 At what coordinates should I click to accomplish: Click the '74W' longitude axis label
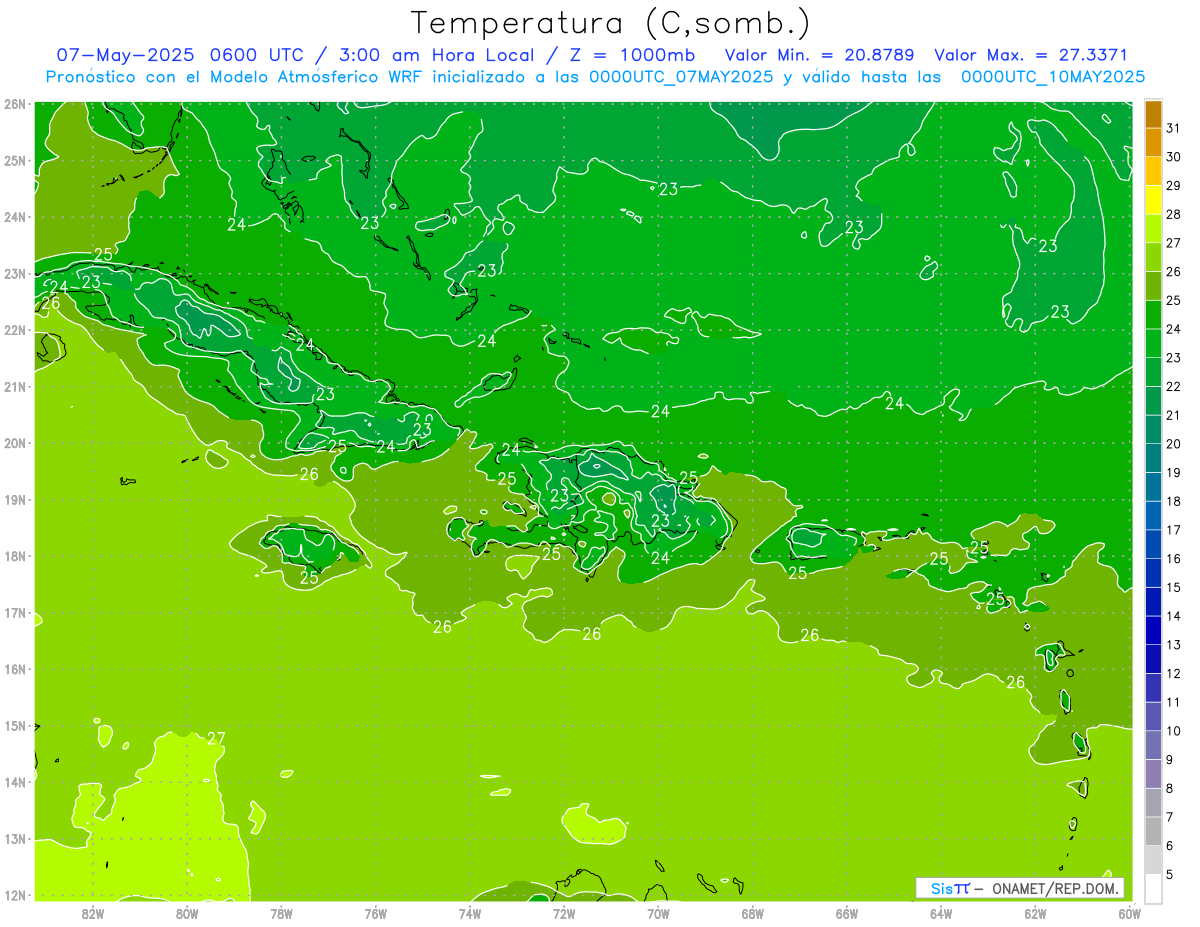(x=470, y=913)
